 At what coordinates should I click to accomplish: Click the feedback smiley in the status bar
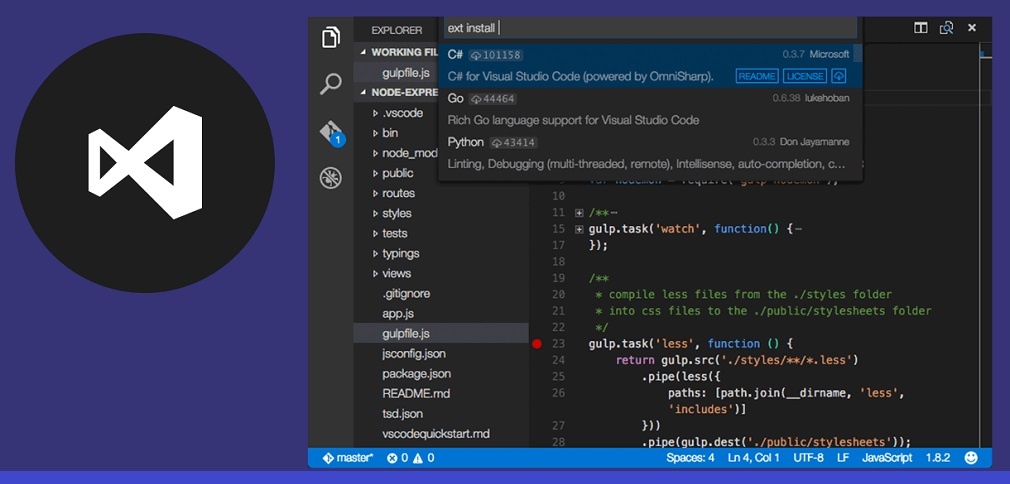tap(971, 458)
